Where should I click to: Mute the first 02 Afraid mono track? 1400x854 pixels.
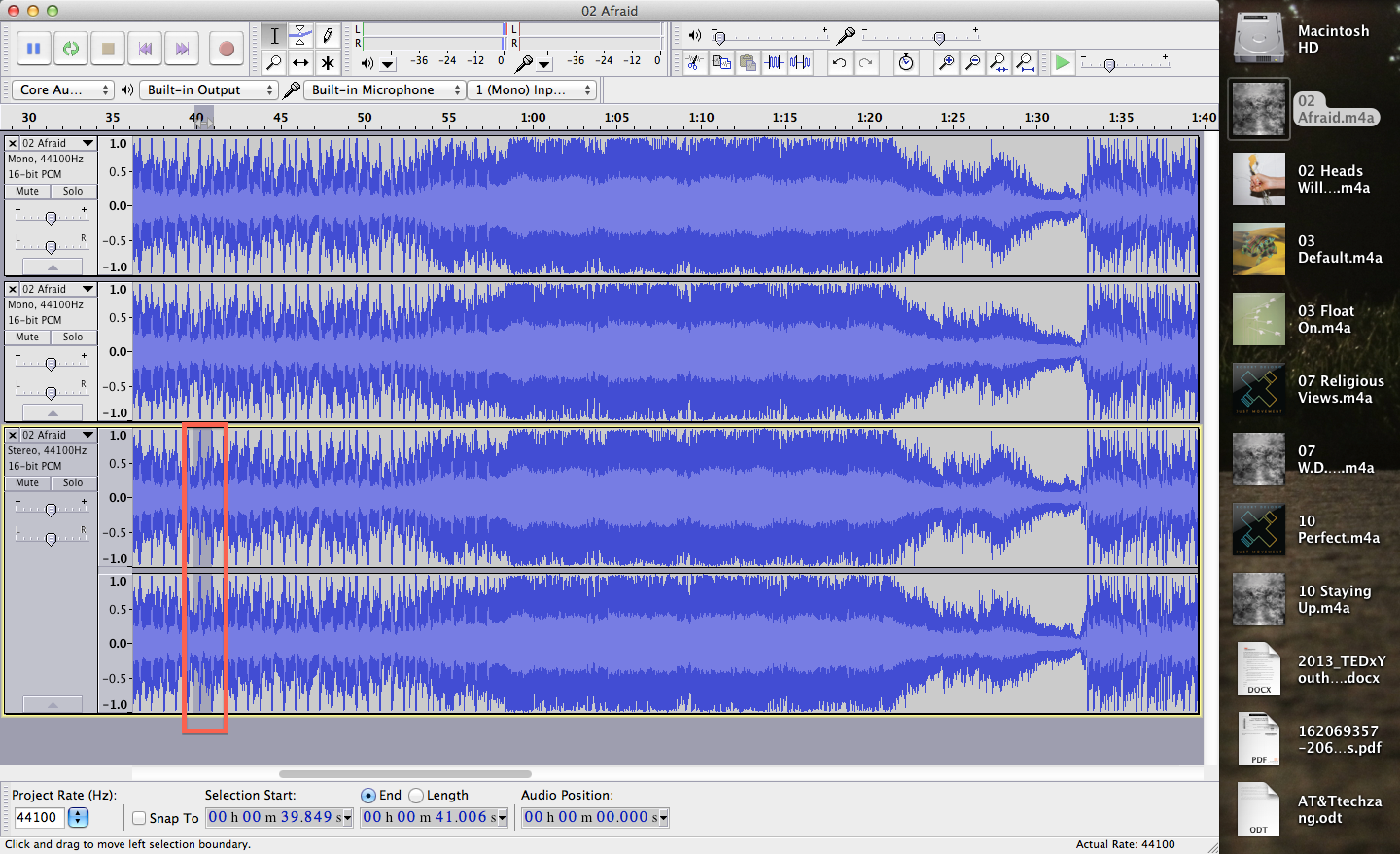[x=25, y=191]
